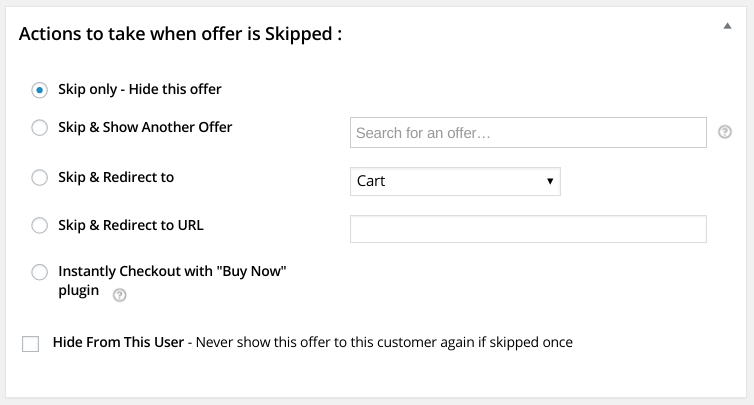Open the Cart redirect dropdown
This screenshot has height=405, width=754.
[x=455, y=181]
